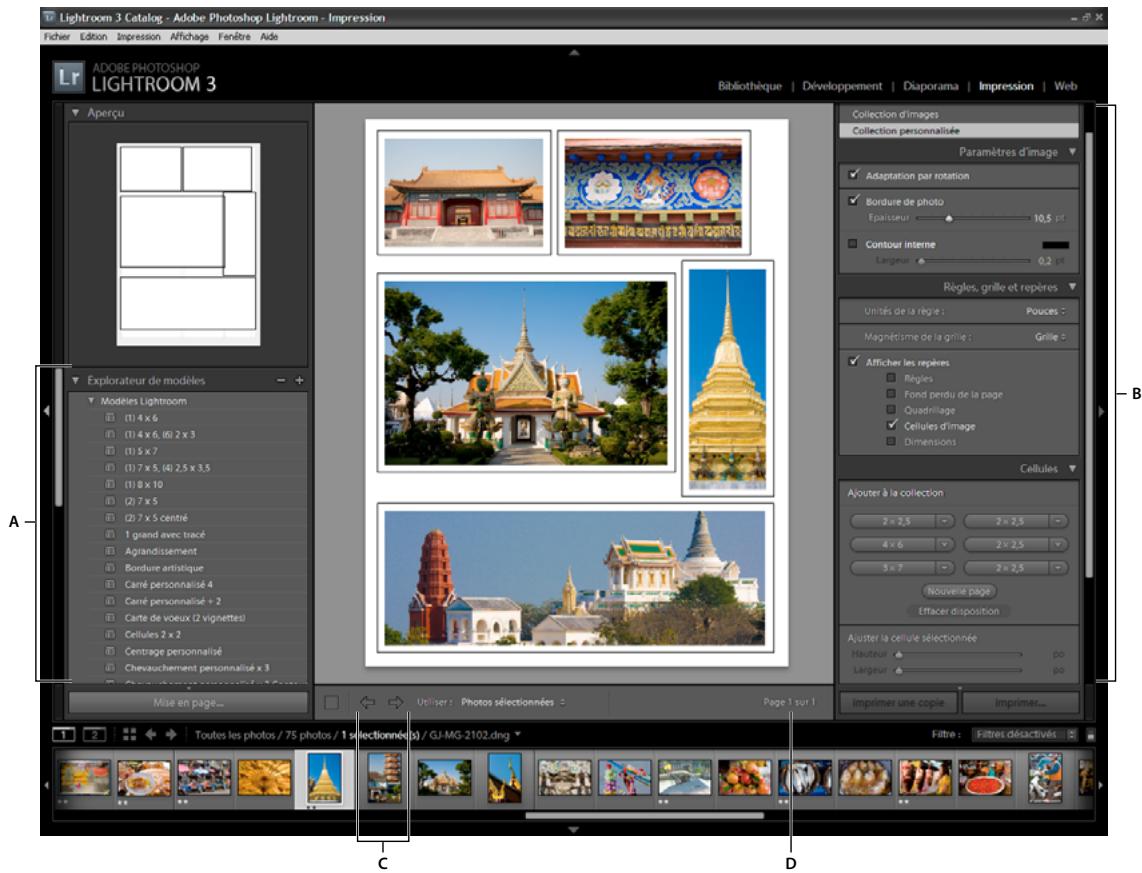
Task: Add a new template with the plus icon
Action: (x=299, y=380)
